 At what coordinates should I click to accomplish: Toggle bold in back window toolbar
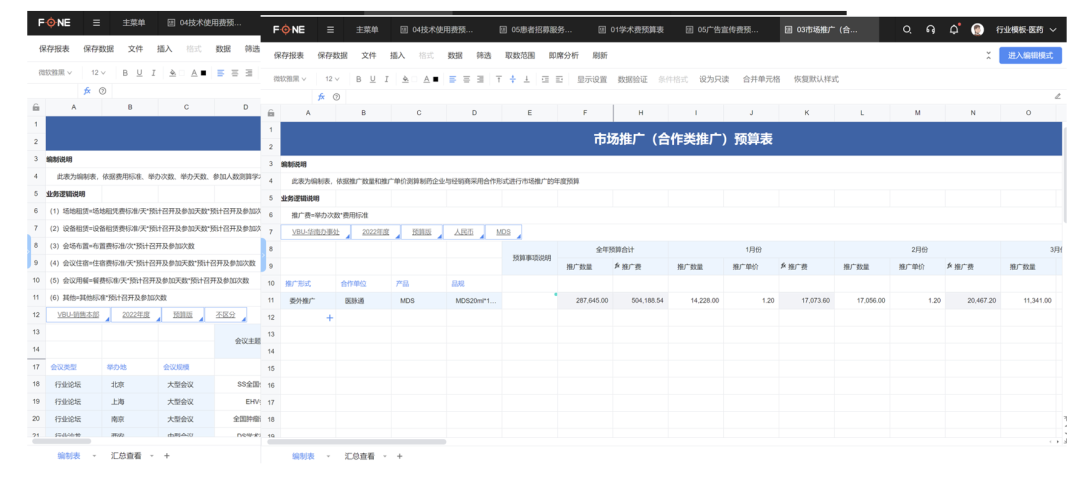(125, 72)
